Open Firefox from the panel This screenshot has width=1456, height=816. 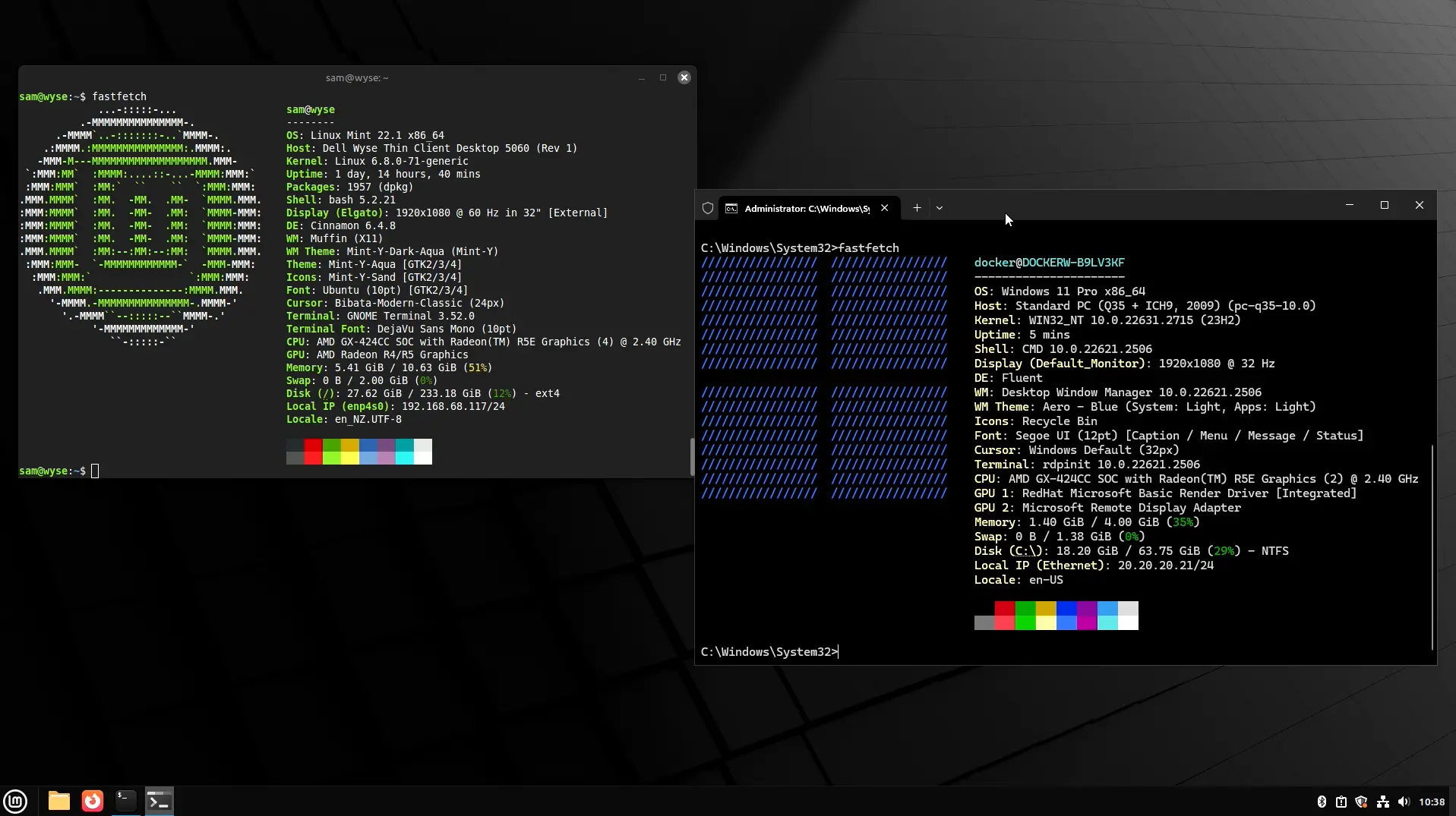point(93,801)
